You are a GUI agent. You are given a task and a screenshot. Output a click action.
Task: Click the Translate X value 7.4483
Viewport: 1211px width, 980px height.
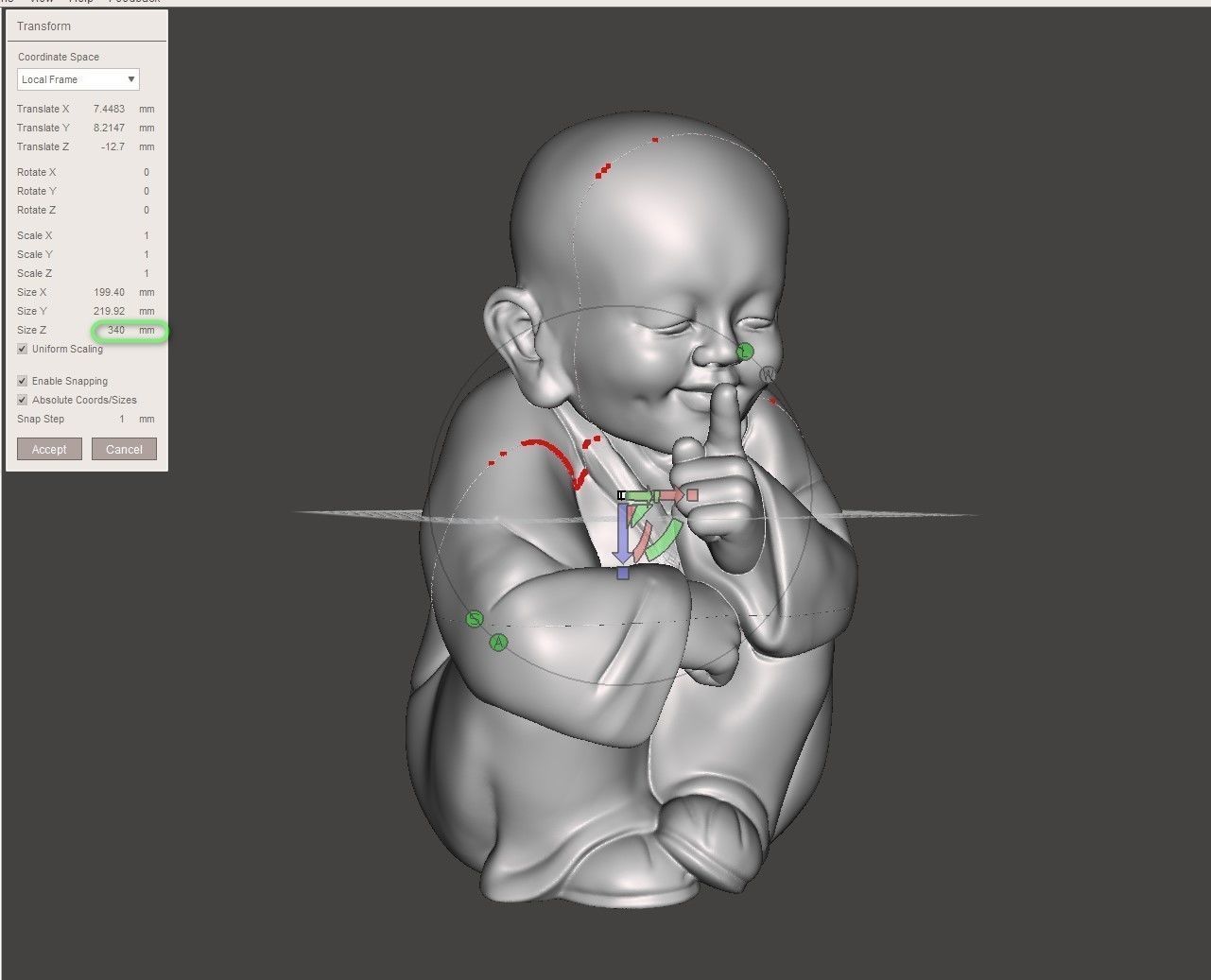click(x=109, y=109)
